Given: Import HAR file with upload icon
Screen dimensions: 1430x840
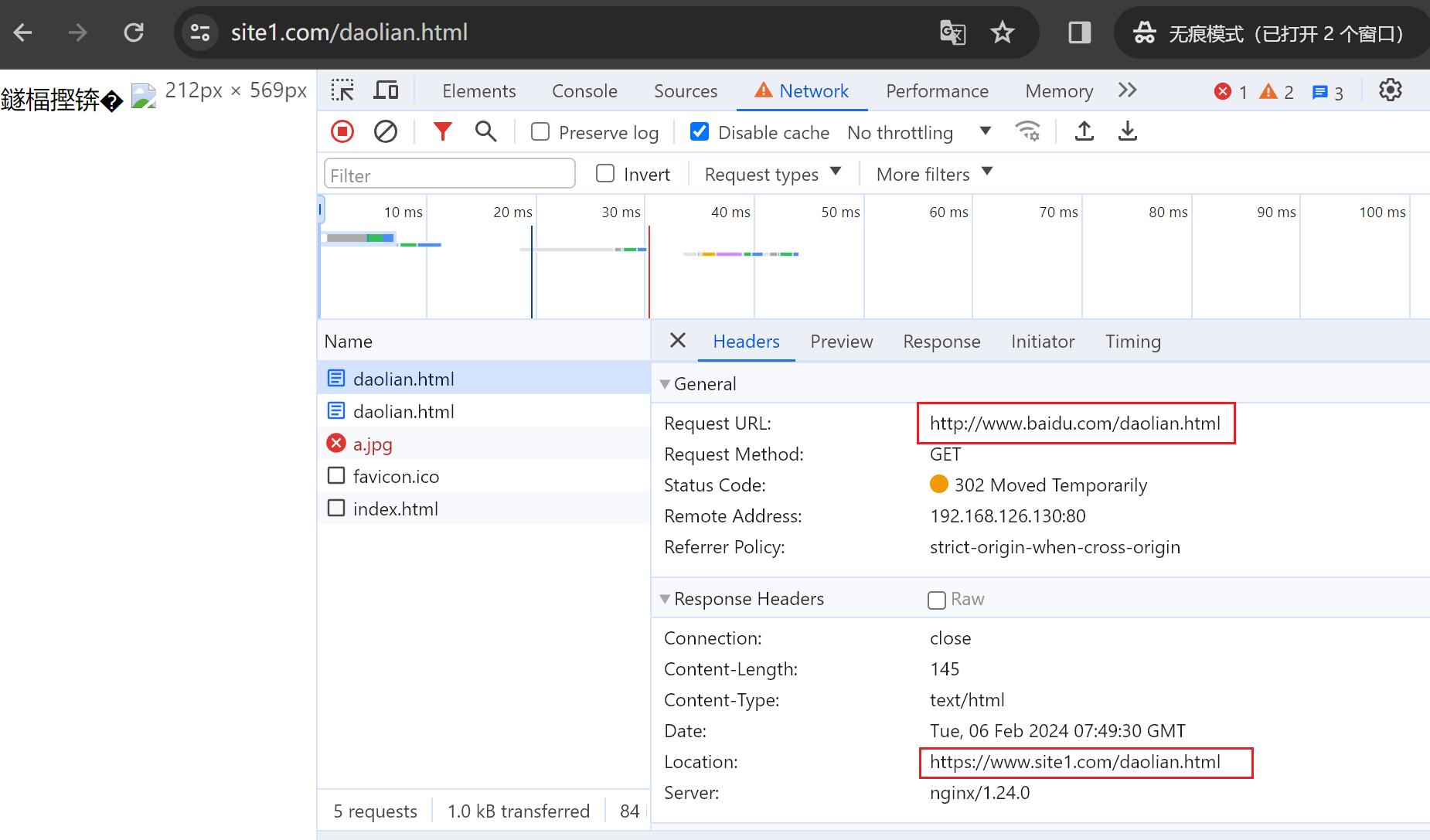Looking at the screenshot, I should [x=1084, y=131].
